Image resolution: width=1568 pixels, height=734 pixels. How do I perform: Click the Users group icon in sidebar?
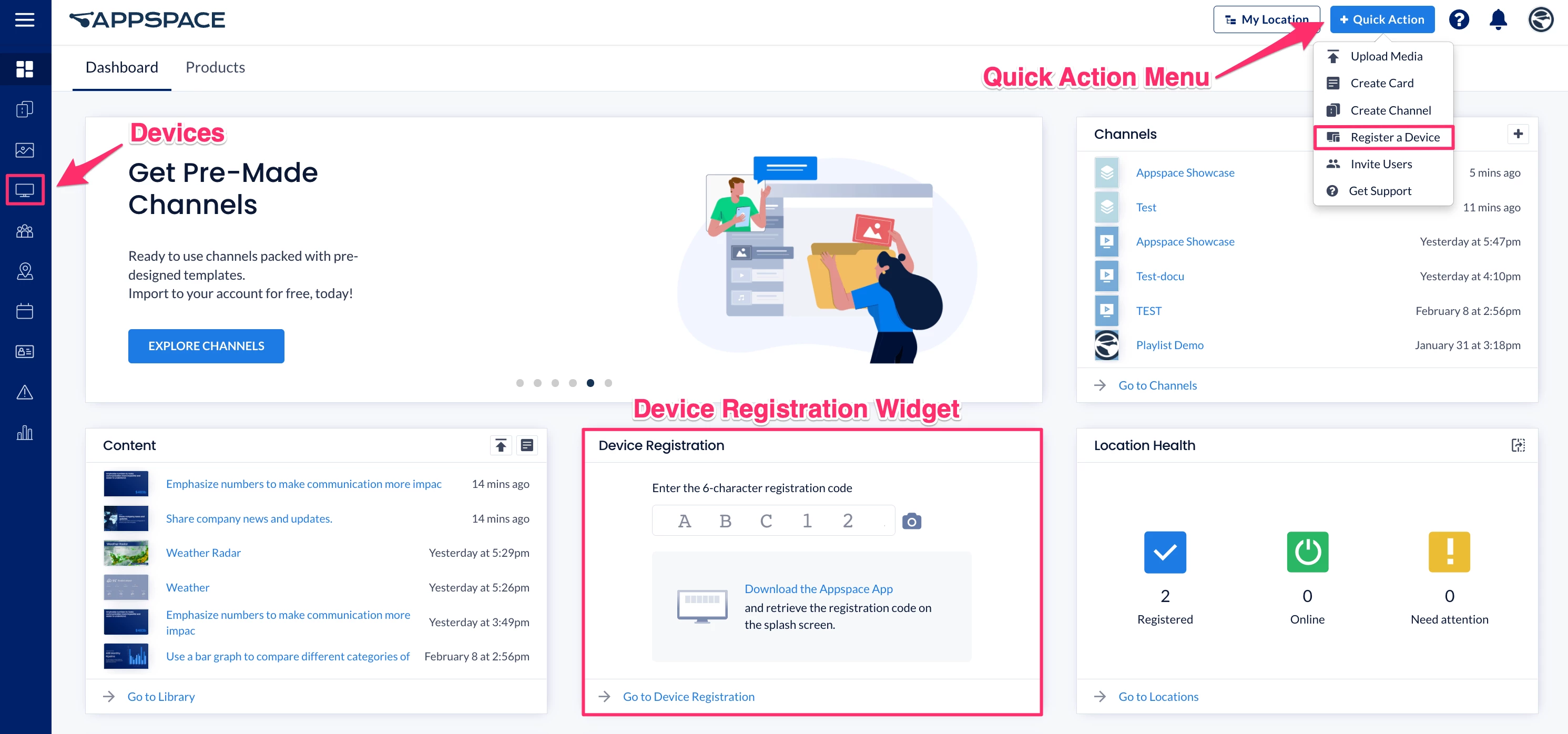click(x=25, y=231)
